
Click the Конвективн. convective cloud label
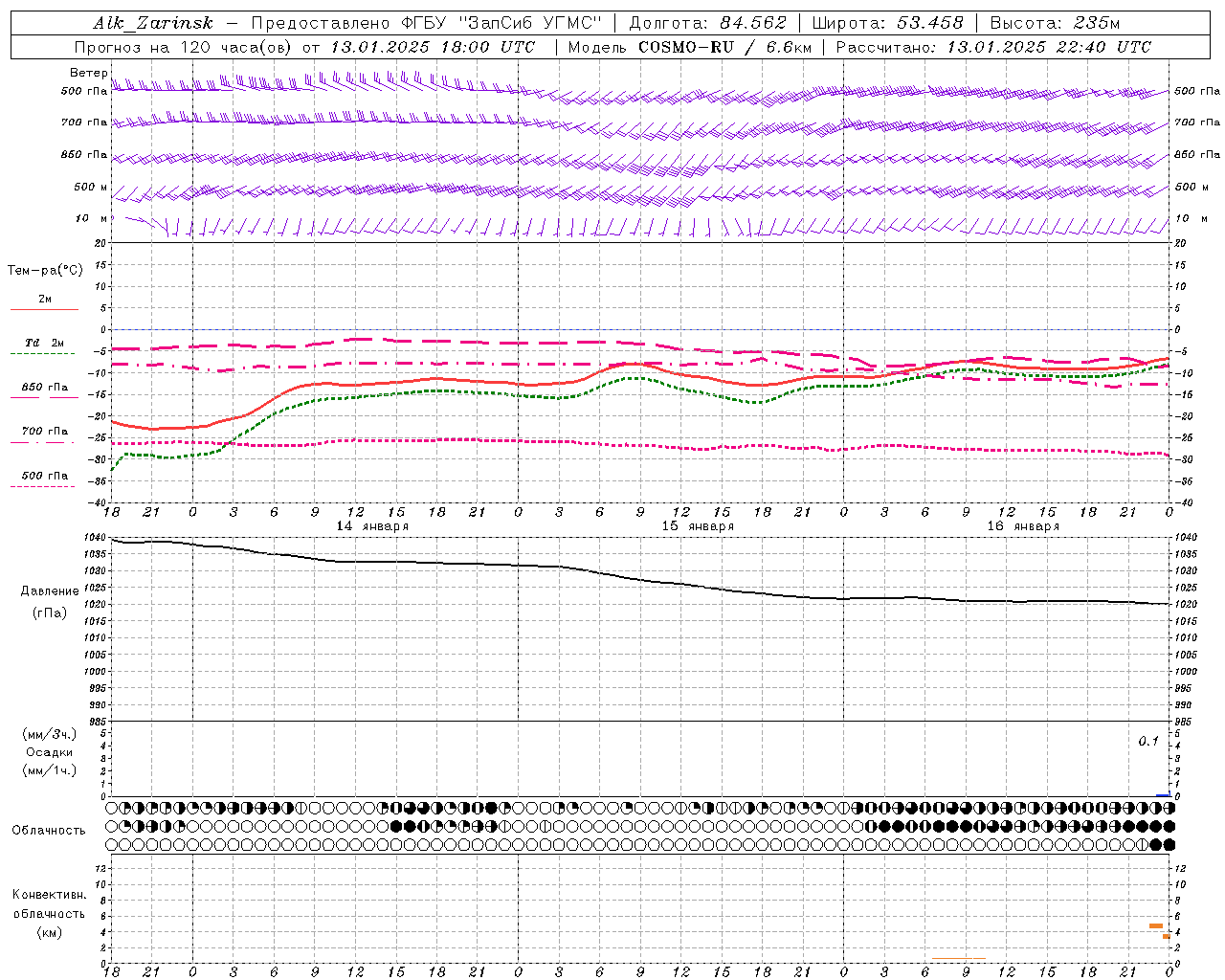click(x=50, y=895)
